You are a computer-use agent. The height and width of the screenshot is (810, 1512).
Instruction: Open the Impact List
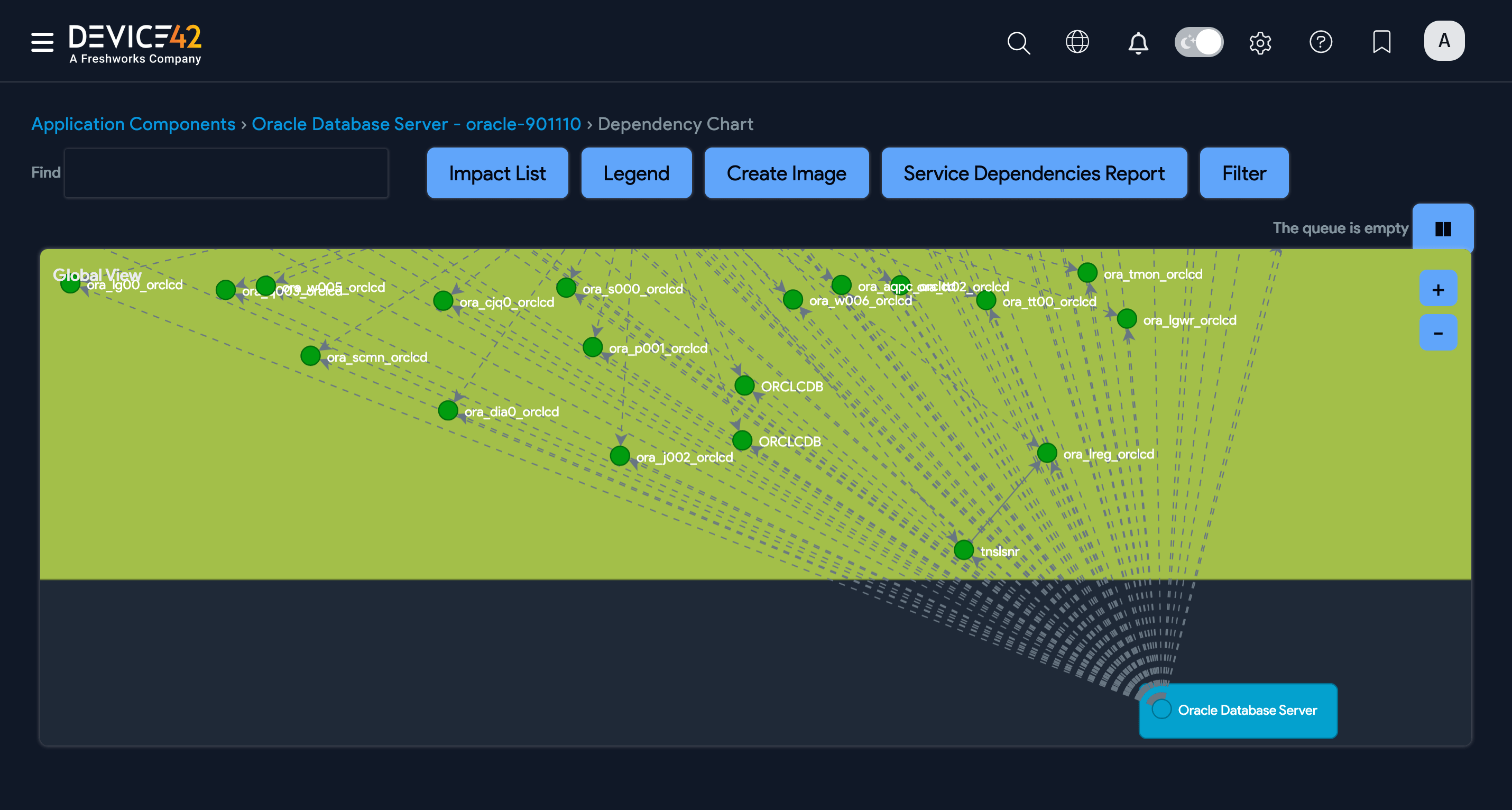click(496, 172)
